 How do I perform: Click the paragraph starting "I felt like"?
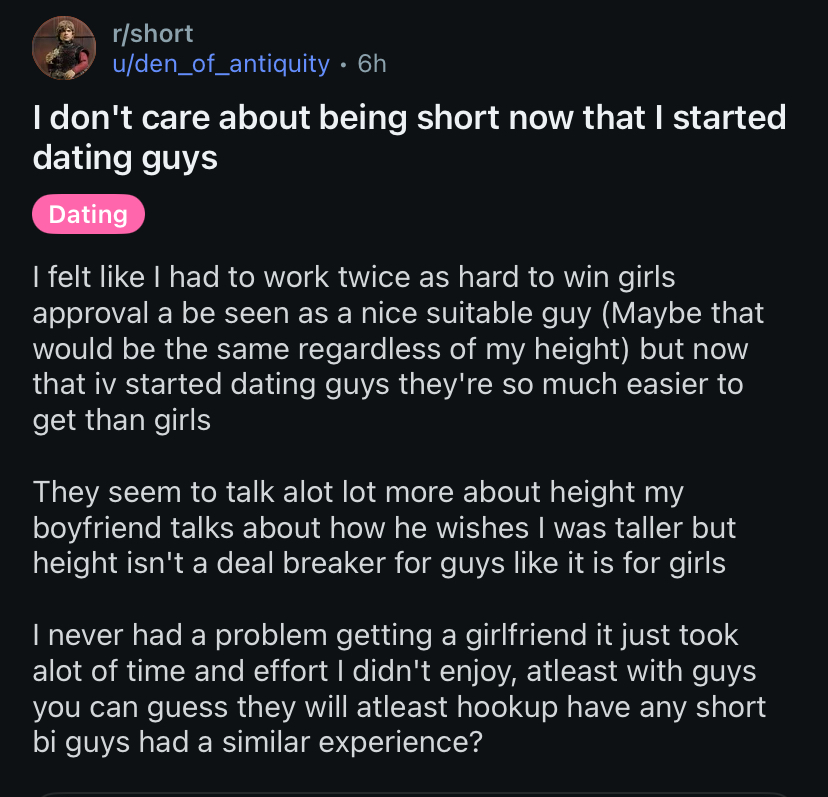coord(398,349)
